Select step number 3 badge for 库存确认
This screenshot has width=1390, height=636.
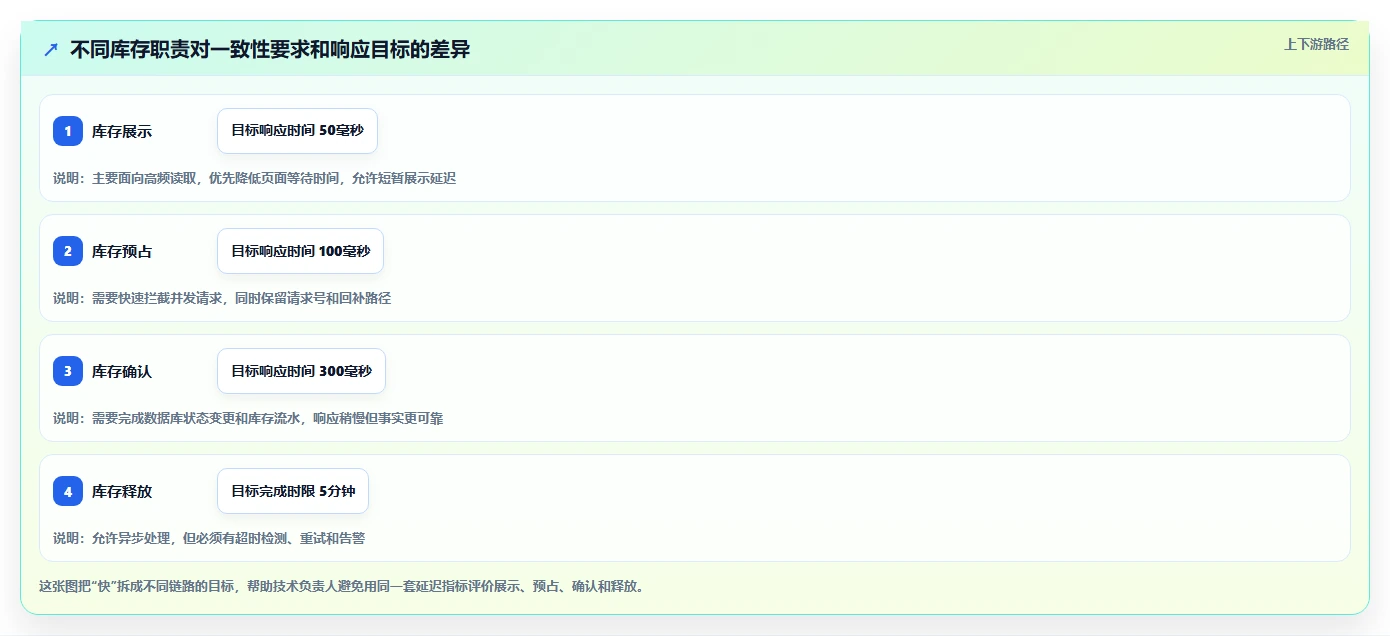(68, 371)
